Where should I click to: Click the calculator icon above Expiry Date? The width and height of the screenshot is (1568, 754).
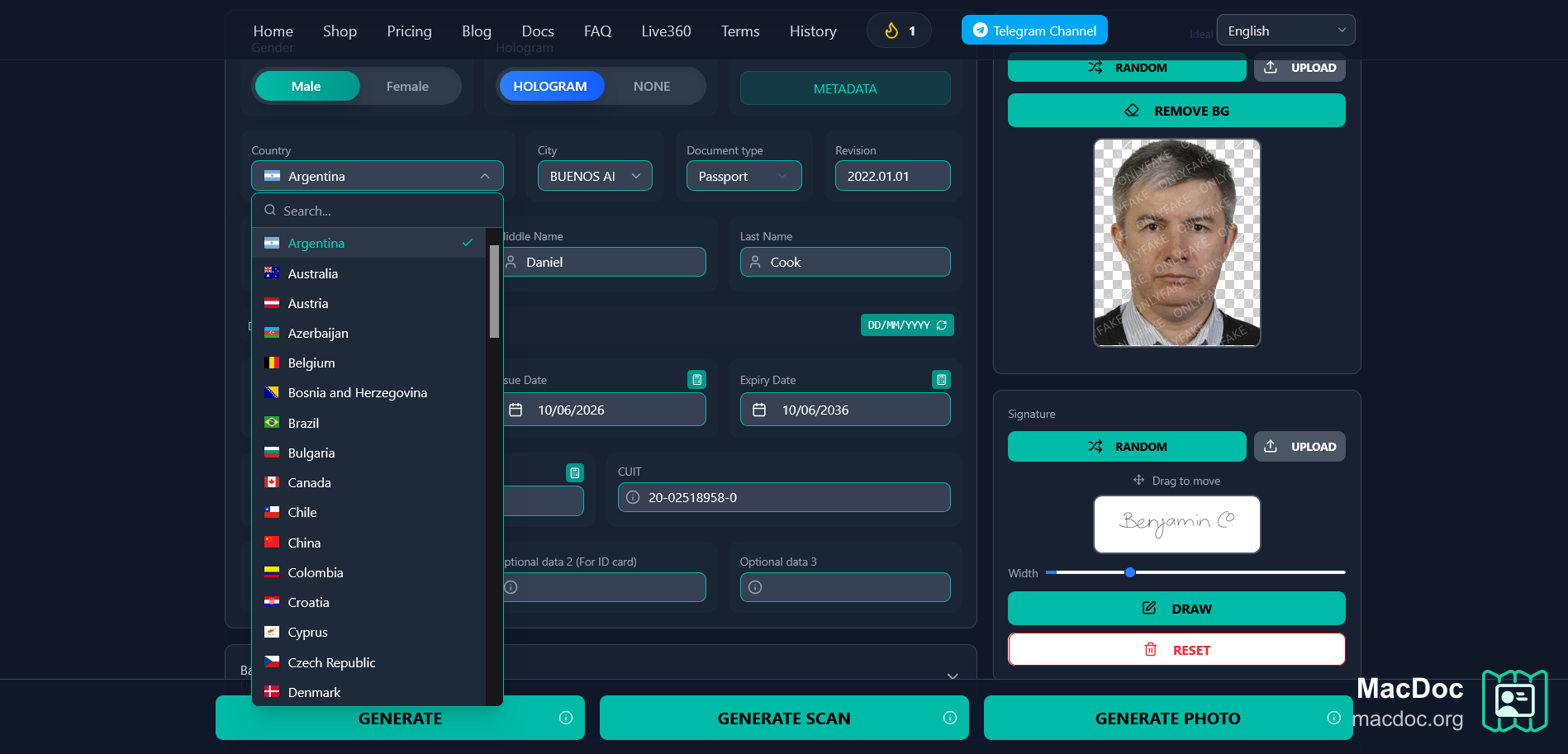click(941, 380)
